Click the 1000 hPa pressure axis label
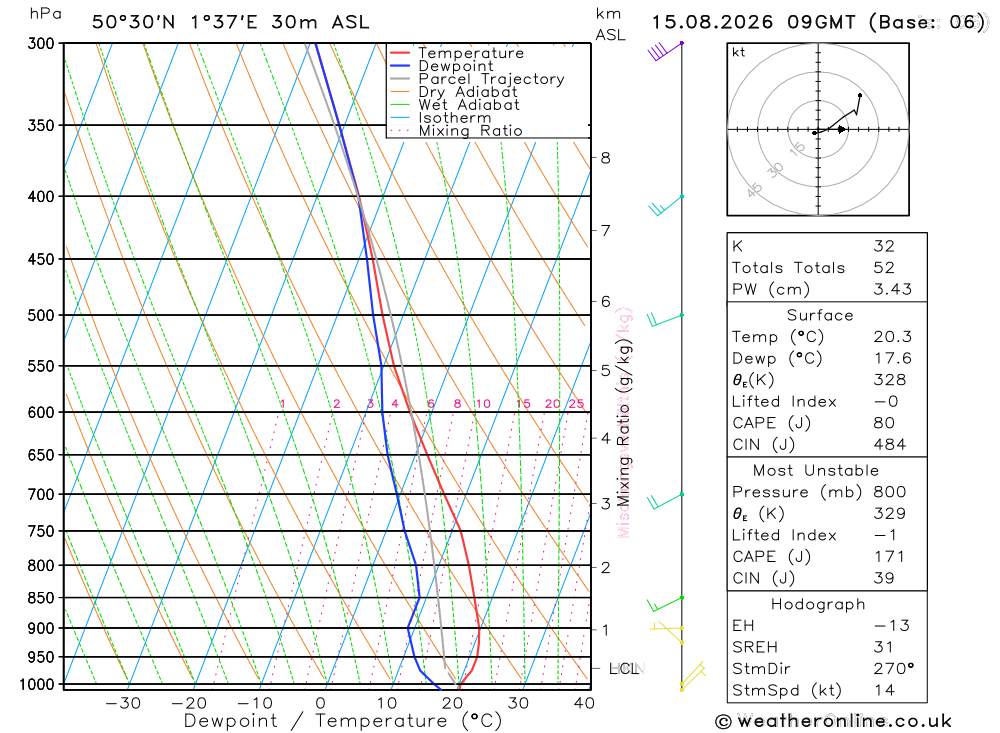Screen dimensions: 1000x733 (37, 685)
